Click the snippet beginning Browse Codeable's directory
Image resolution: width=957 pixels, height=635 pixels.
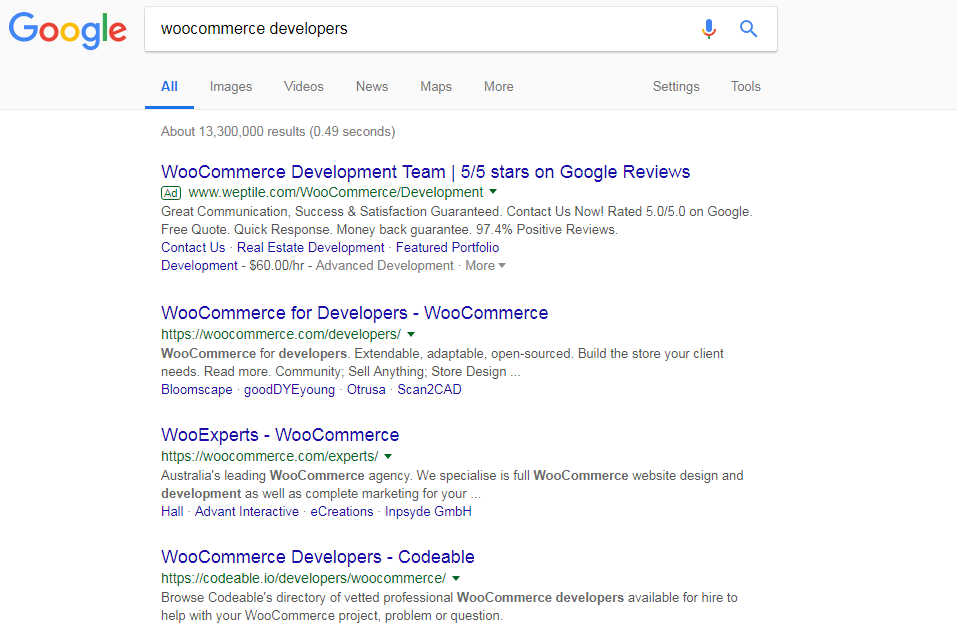pos(449,606)
